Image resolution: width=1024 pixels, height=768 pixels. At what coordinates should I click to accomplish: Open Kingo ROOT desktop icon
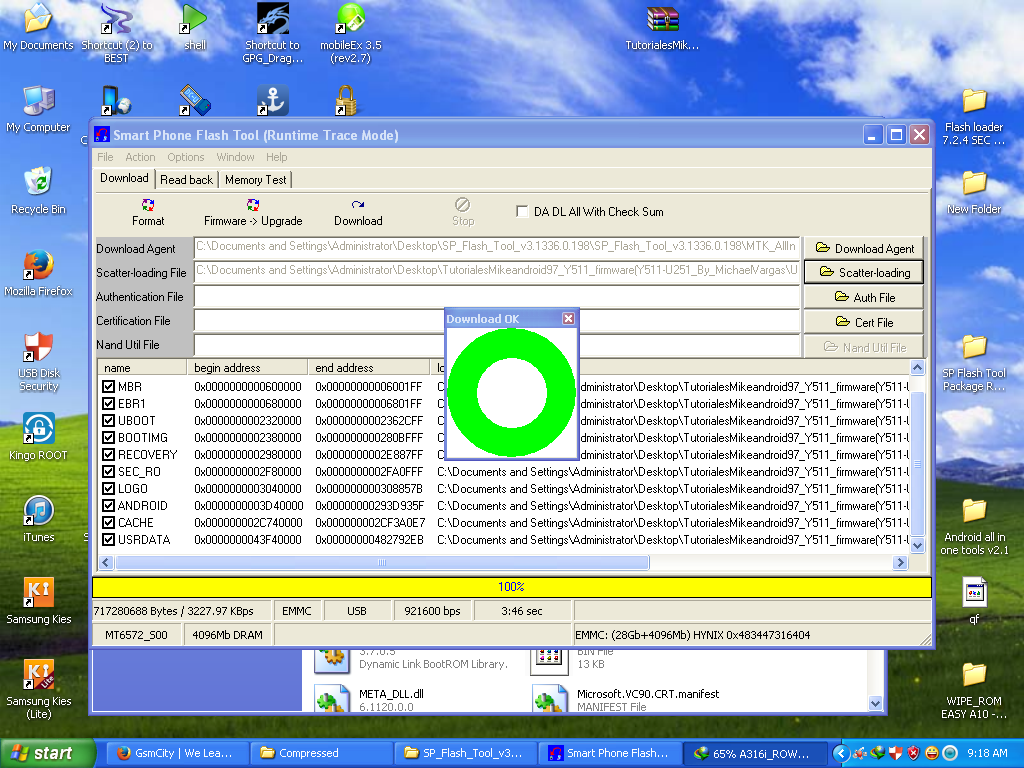38,430
